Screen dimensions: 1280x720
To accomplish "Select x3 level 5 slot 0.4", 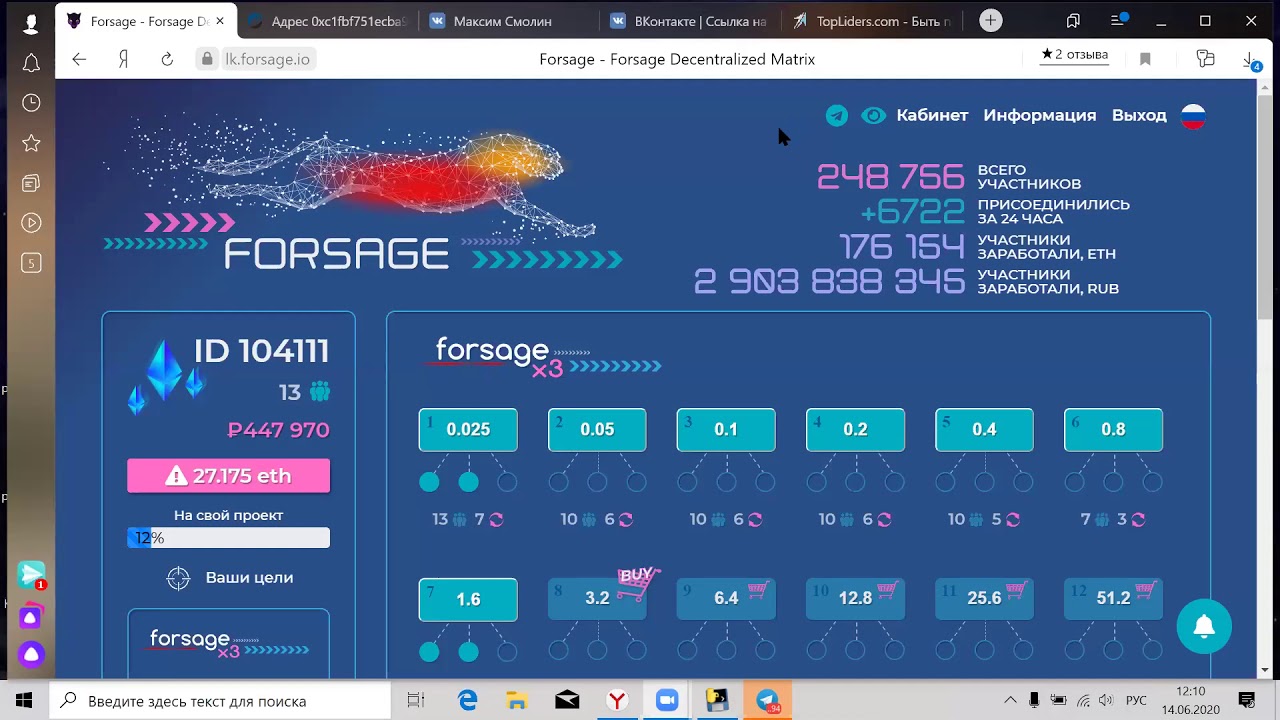I will (984, 430).
